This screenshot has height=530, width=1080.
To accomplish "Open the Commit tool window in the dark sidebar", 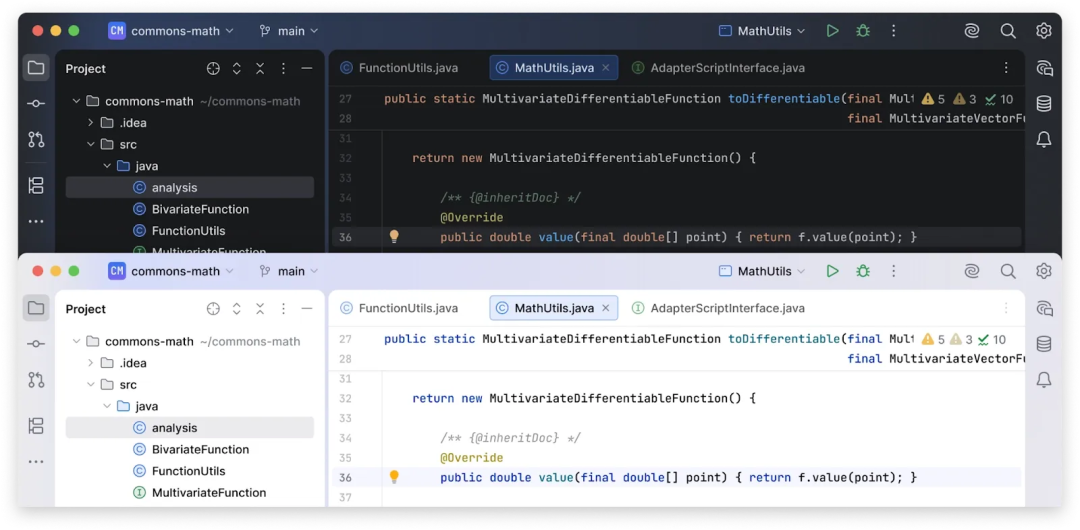I will coord(36,104).
